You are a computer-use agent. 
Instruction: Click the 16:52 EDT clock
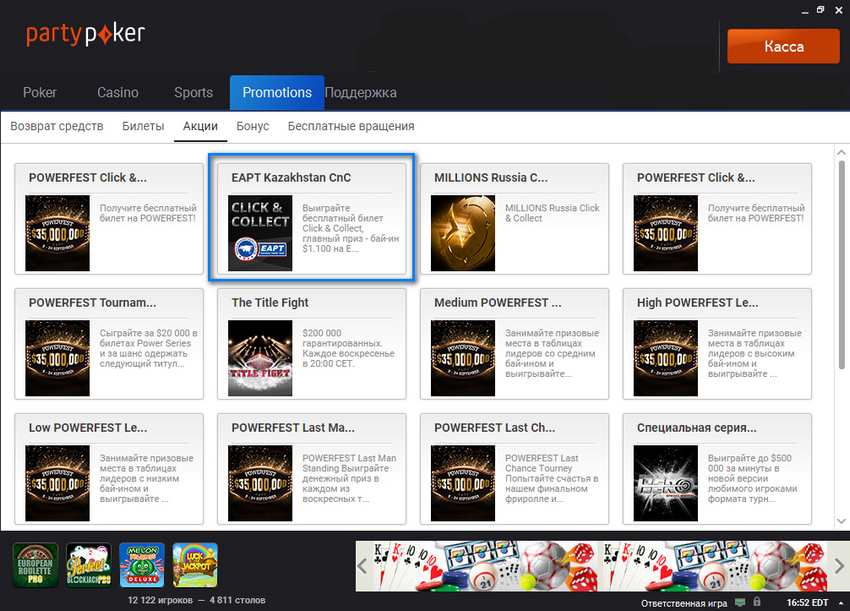click(807, 603)
